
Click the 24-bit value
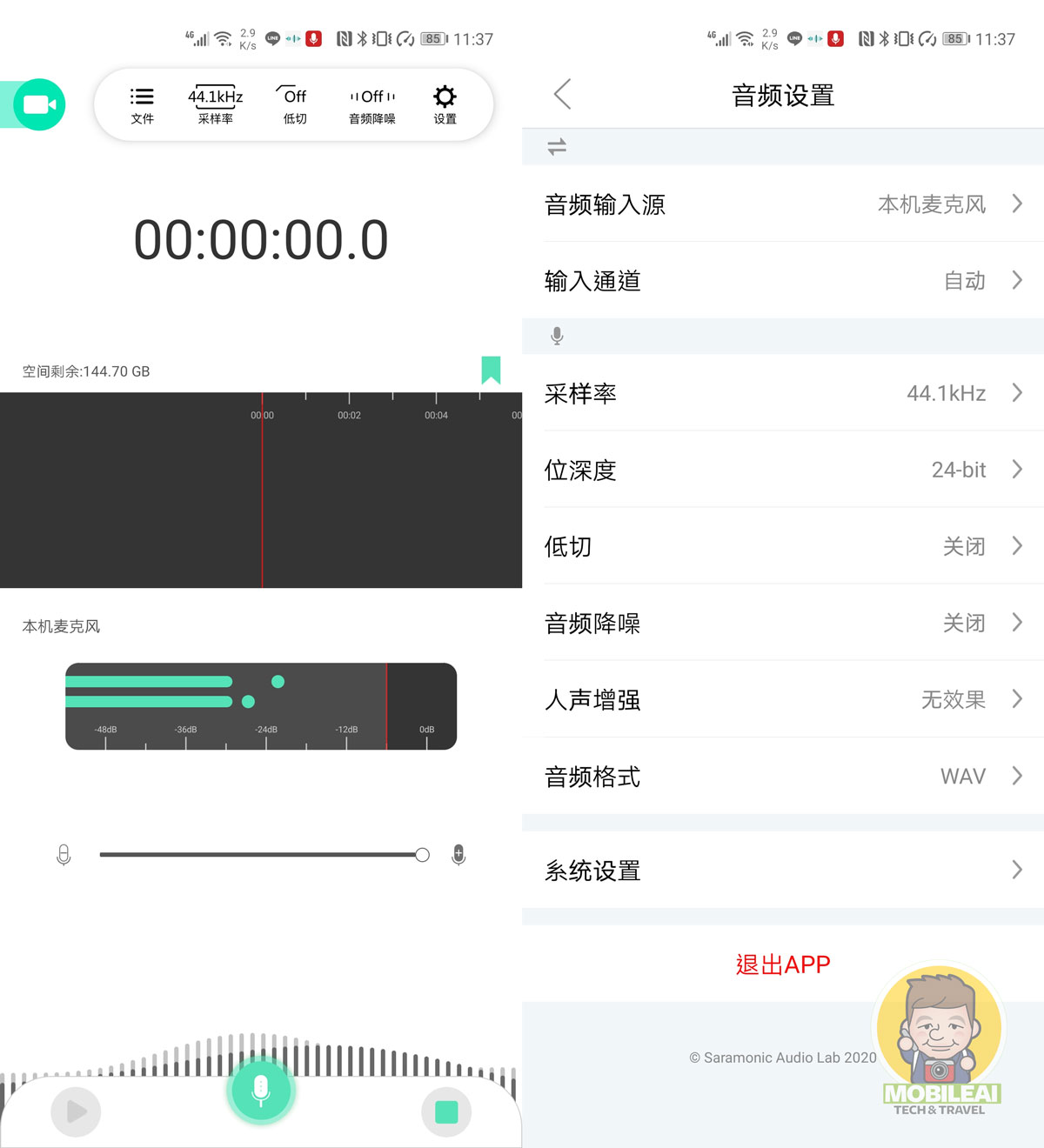coord(959,470)
